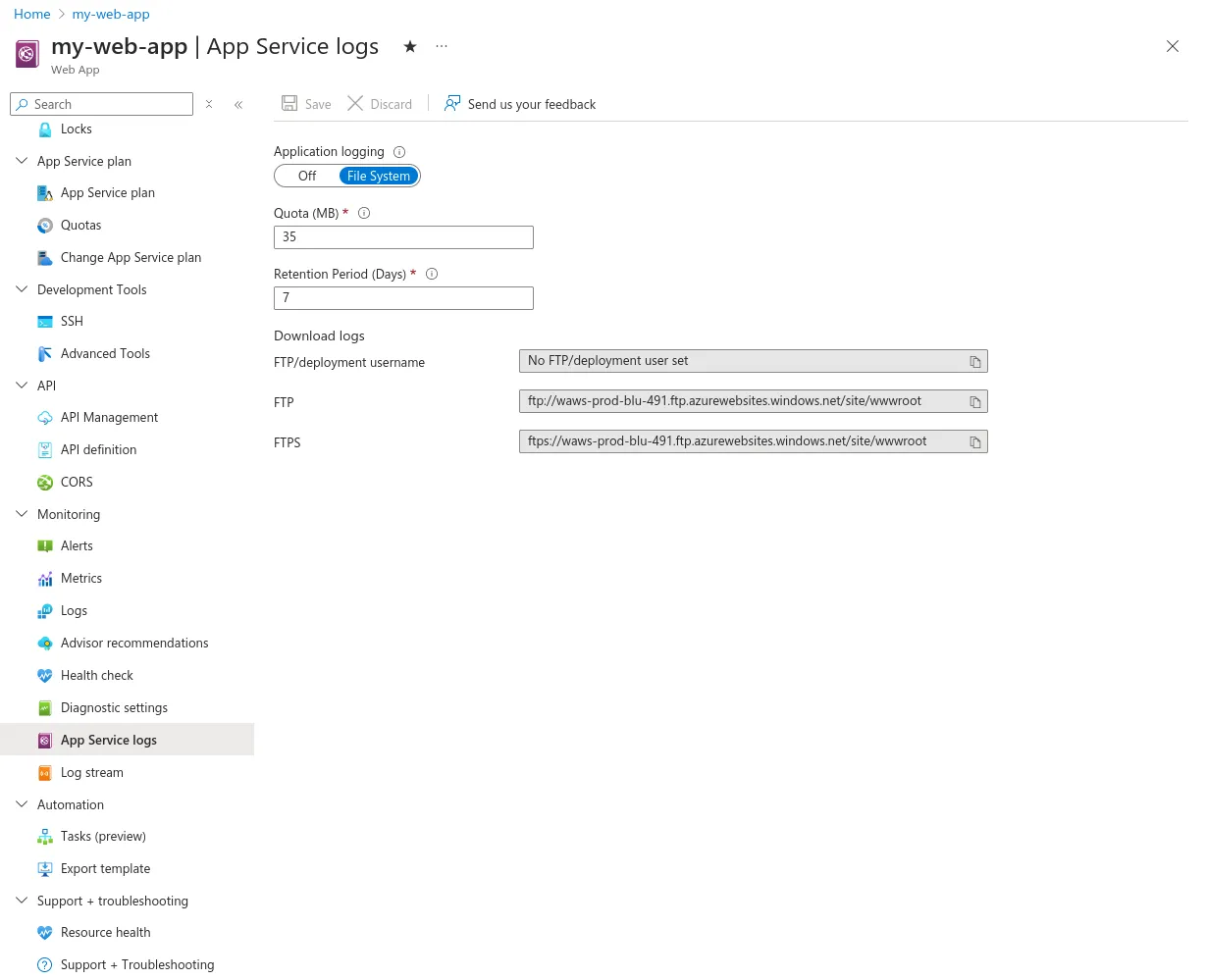Click the sidebar Search box

tap(102, 104)
